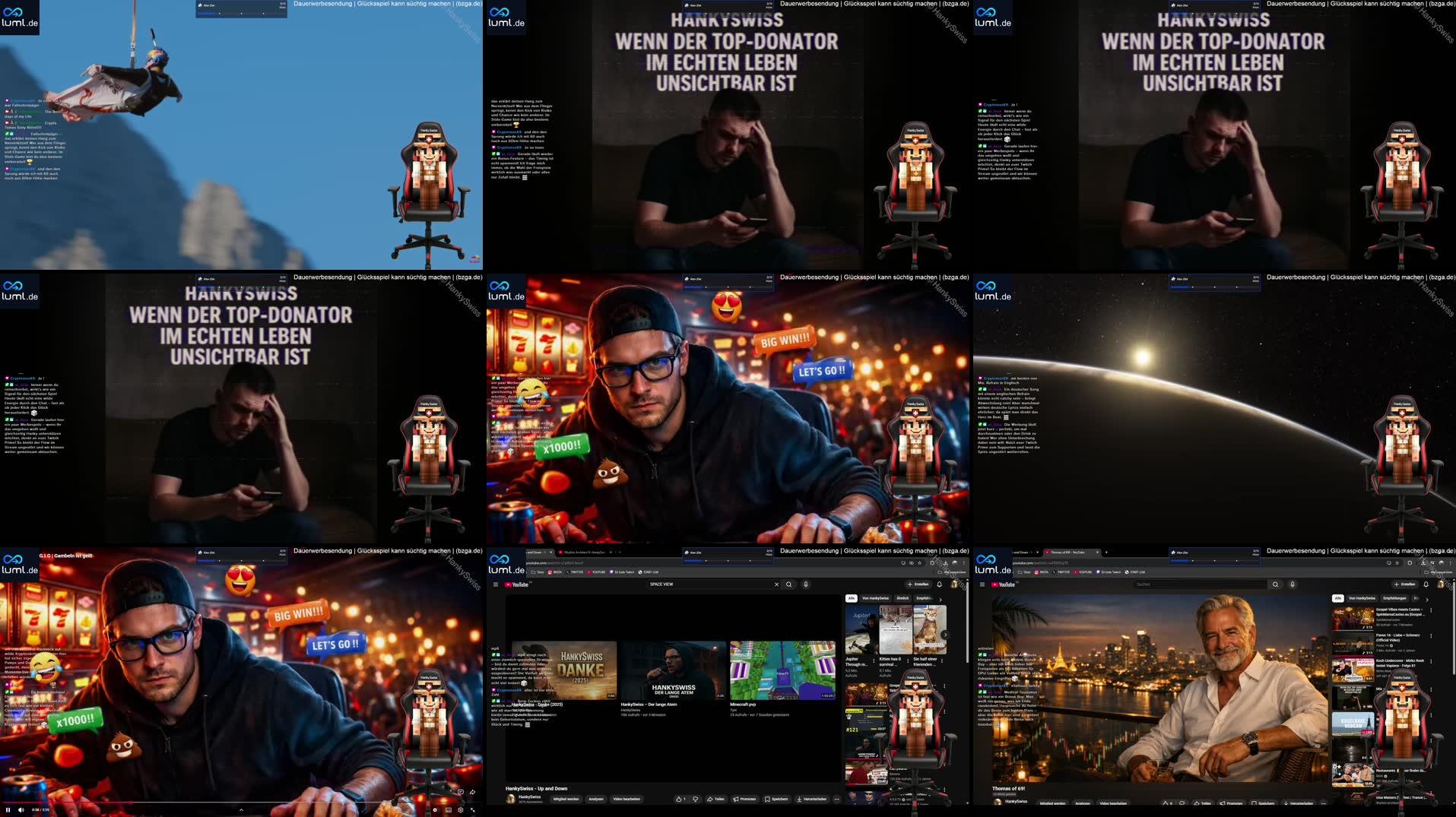This screenshot has height=817, width=1456.
Task: Click the video progress bar in the player
Action: click(228, 803)
